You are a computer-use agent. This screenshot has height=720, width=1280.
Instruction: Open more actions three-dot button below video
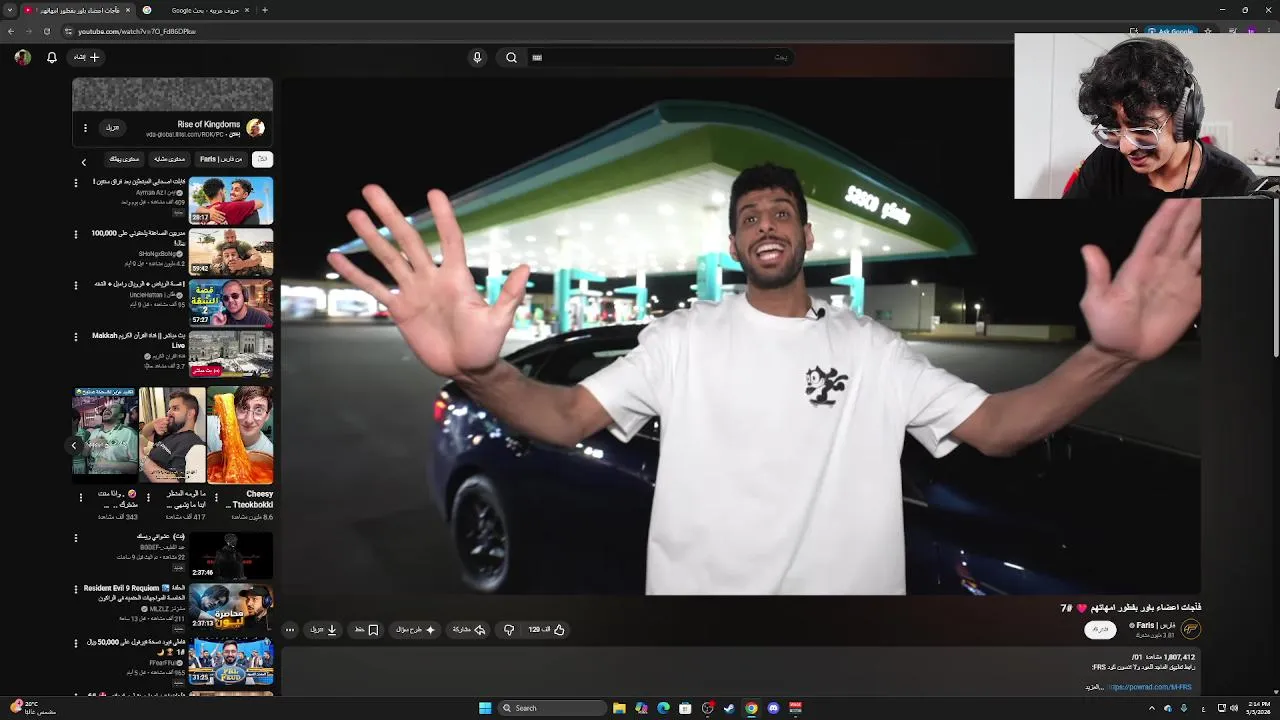[x=290, y=630]
